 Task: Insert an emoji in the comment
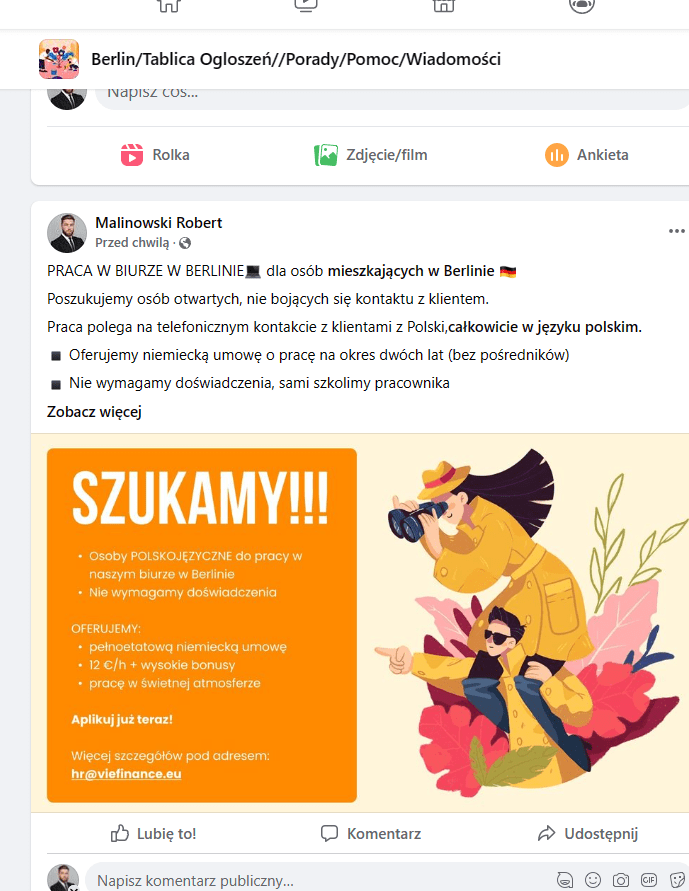(593, 880)
